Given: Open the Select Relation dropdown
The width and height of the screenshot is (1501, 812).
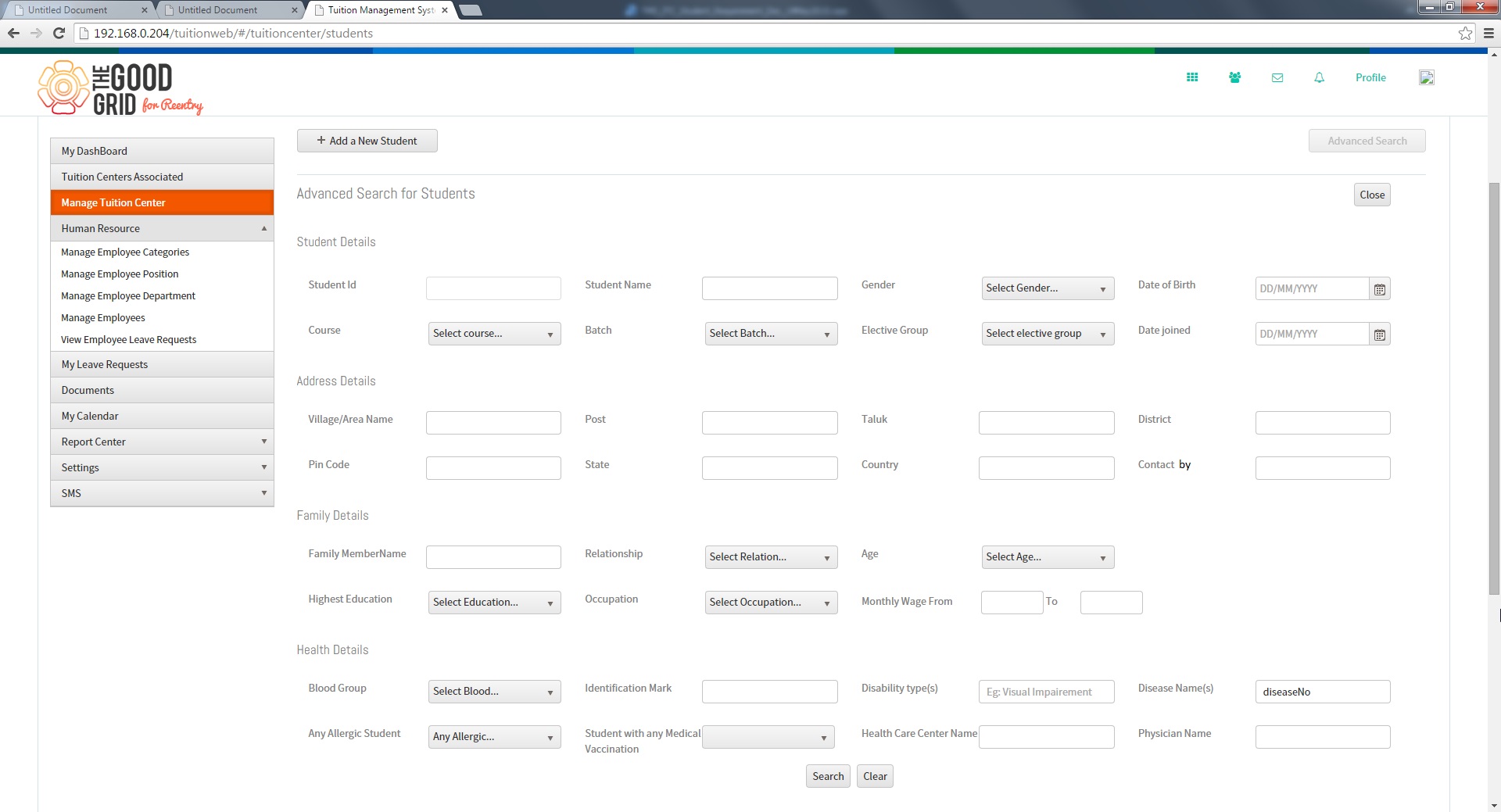Looking at the screenshot, I should (x=771, y=557).
